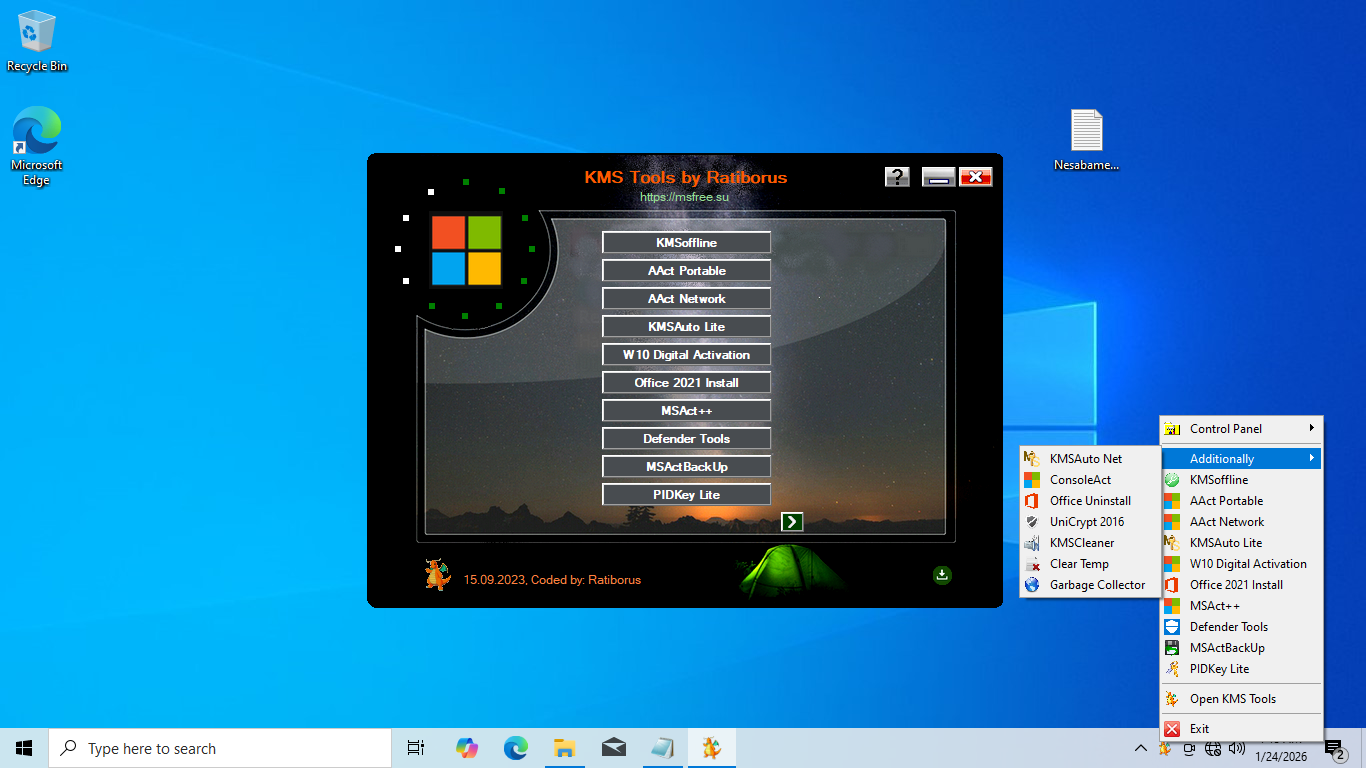This screenshot has height=768, width=1366.
Task: Choose Open KMS Tools menu item
Action: (x=1232, y=699)
